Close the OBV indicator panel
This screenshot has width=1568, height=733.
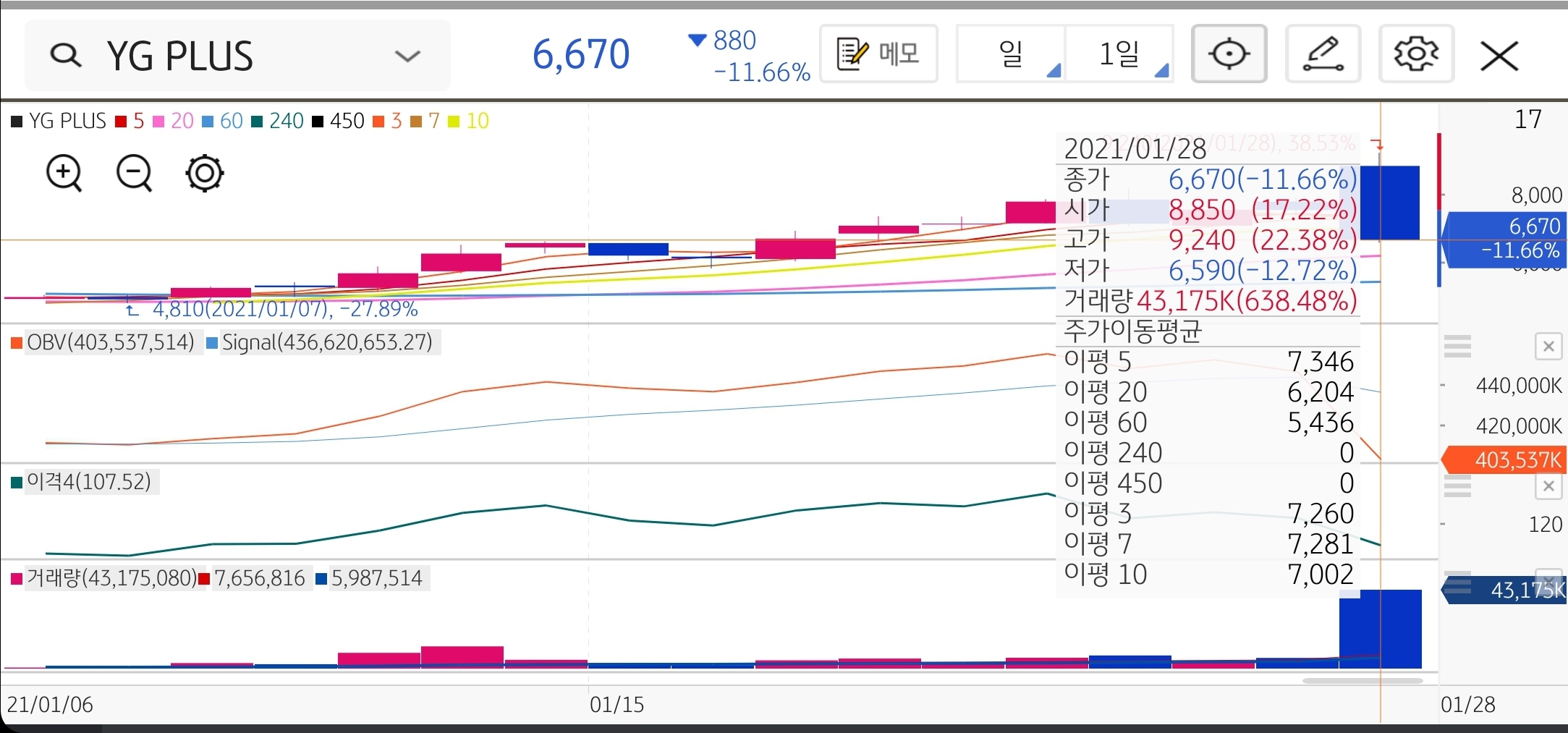click(1548, 347)
